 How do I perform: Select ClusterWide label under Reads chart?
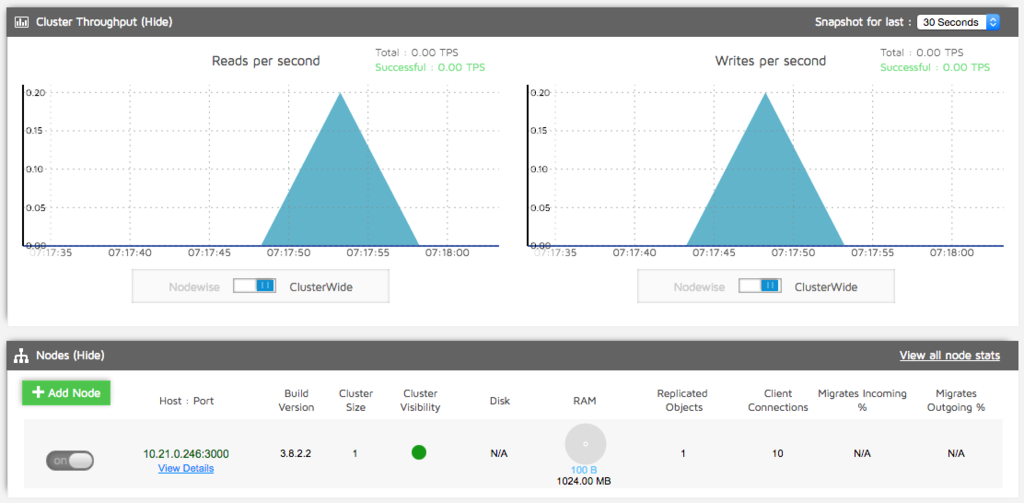click(321, 287)
